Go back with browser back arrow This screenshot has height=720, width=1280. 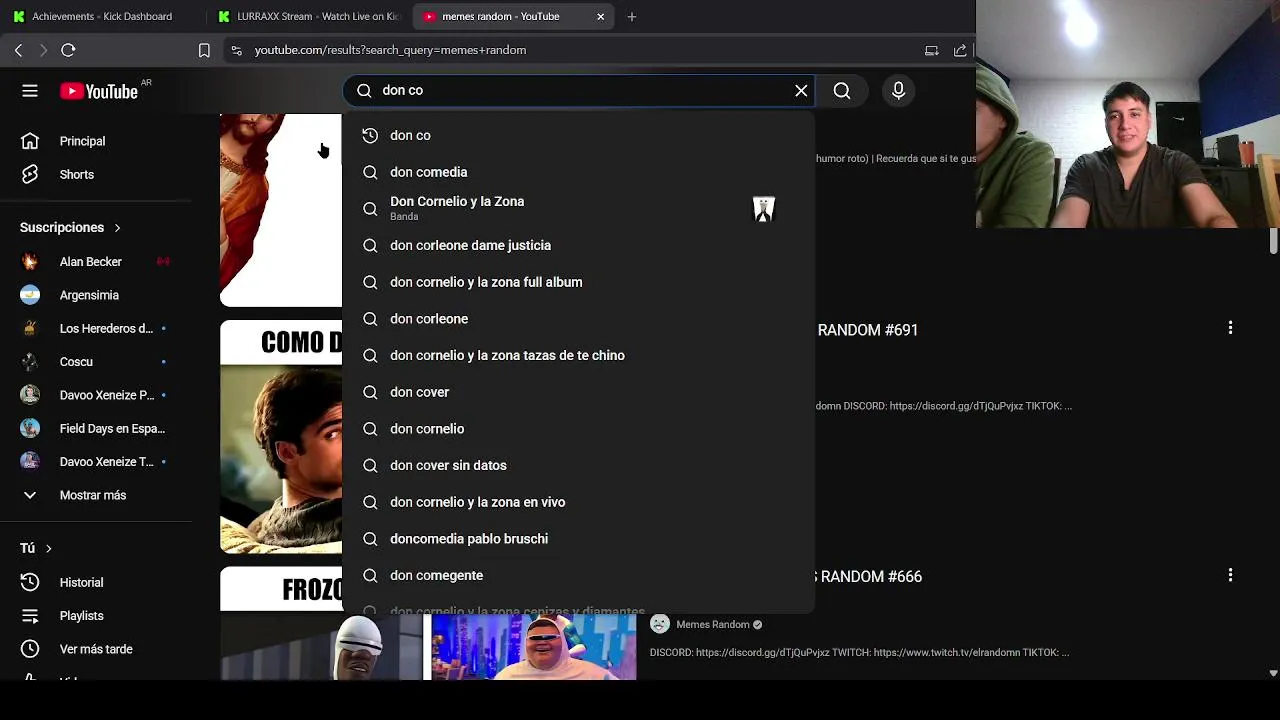[x=18, y=50]
